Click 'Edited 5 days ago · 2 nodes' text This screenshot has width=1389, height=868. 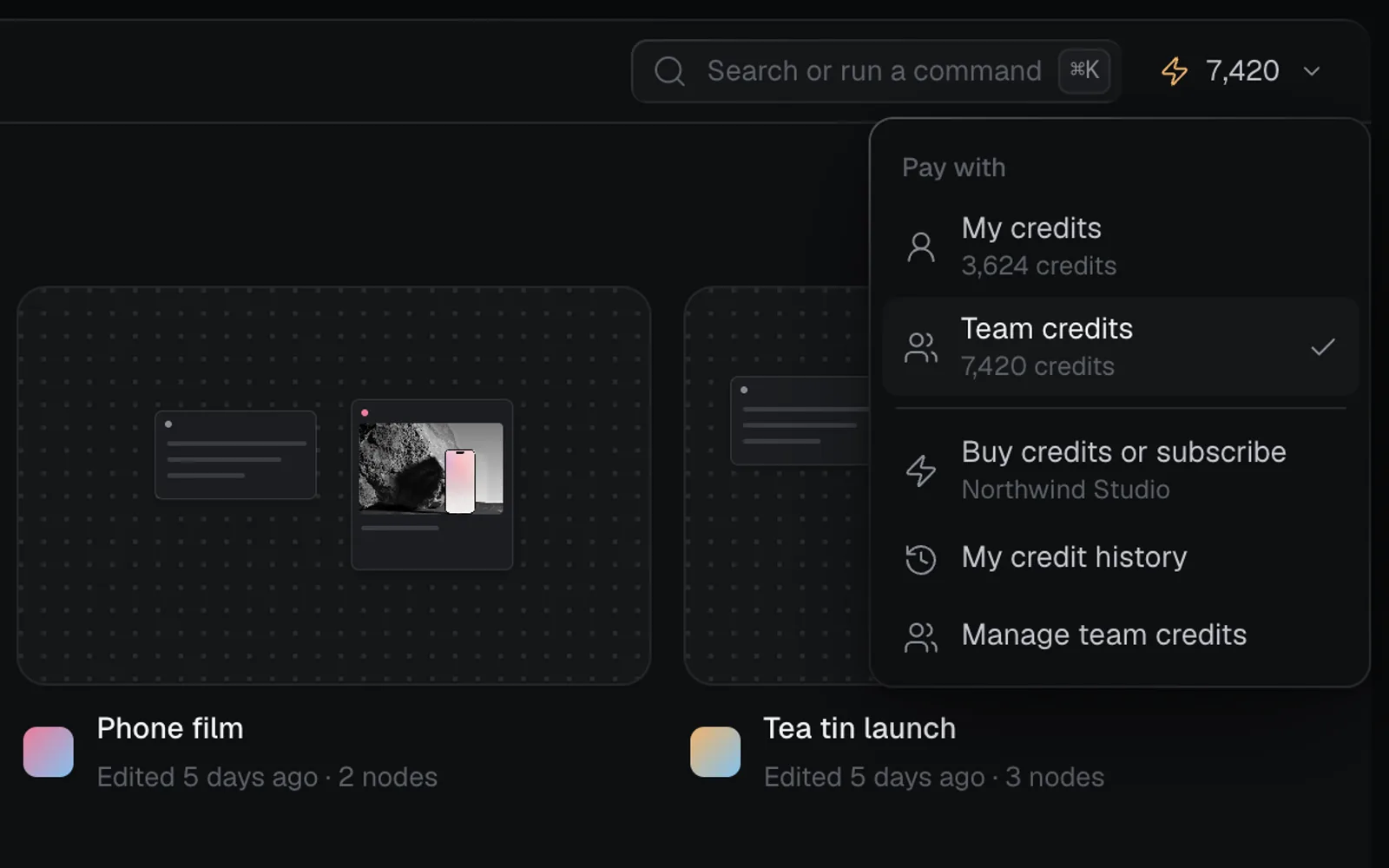click(267, 777)
